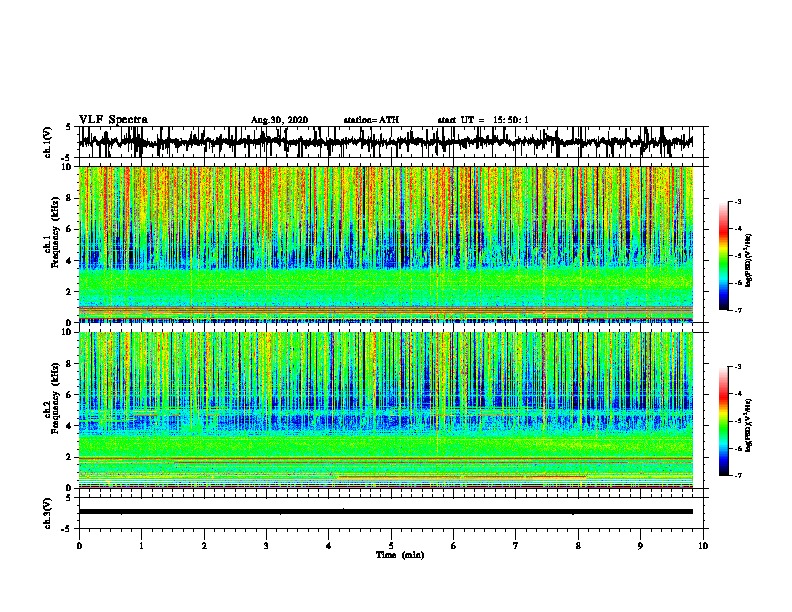Click time axis tick label "10"
The height and width of the screenshot is (612, 792).
pos(703,546)
